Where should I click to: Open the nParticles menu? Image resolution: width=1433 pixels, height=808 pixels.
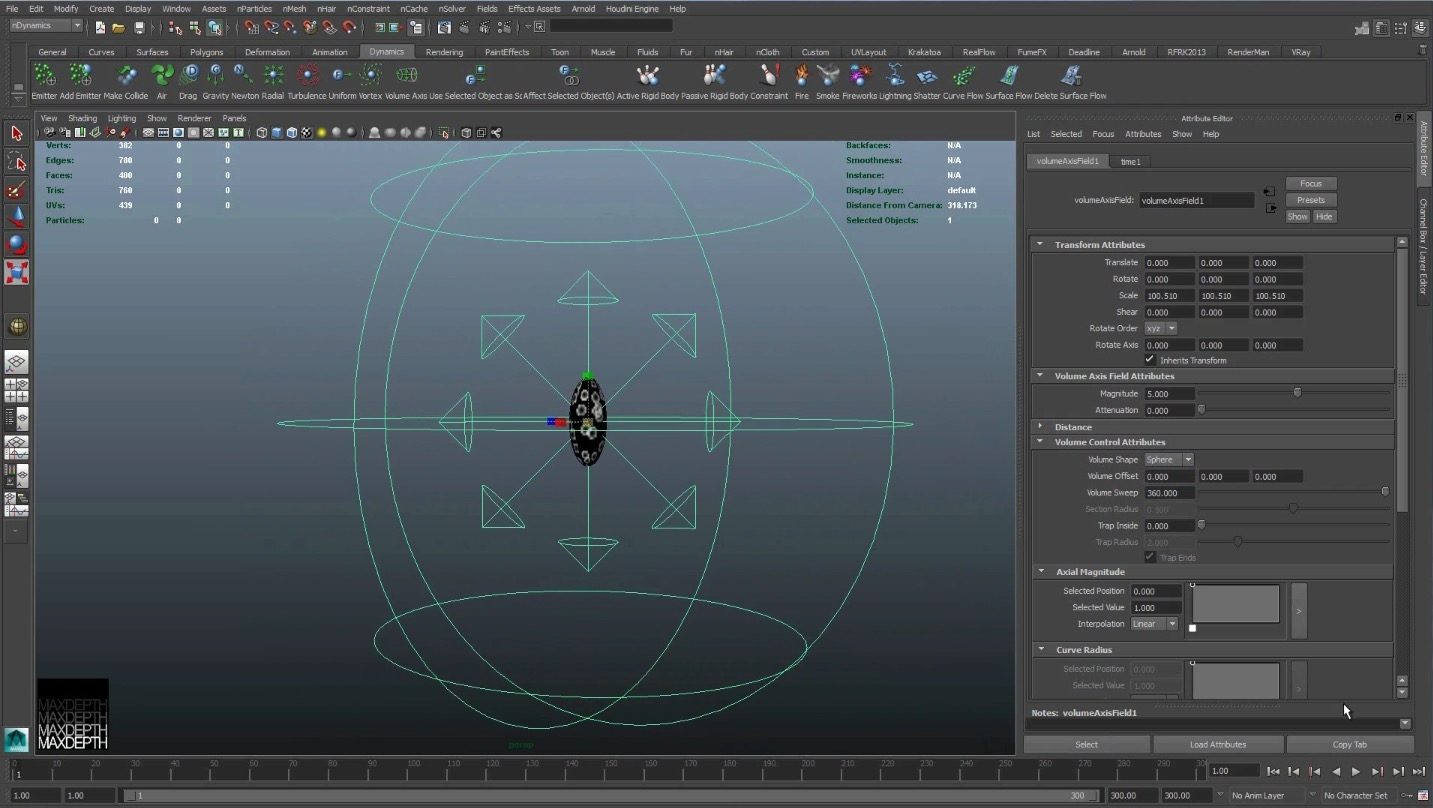(254, 9)
